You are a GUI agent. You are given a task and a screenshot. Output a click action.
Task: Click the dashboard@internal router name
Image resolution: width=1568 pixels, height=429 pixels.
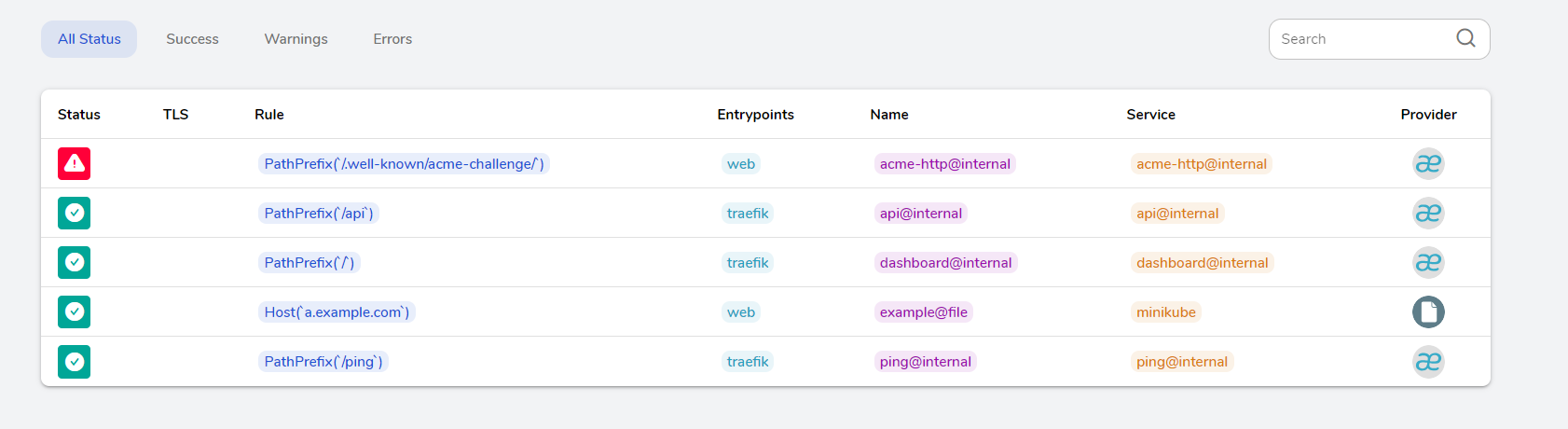(945, 263)
